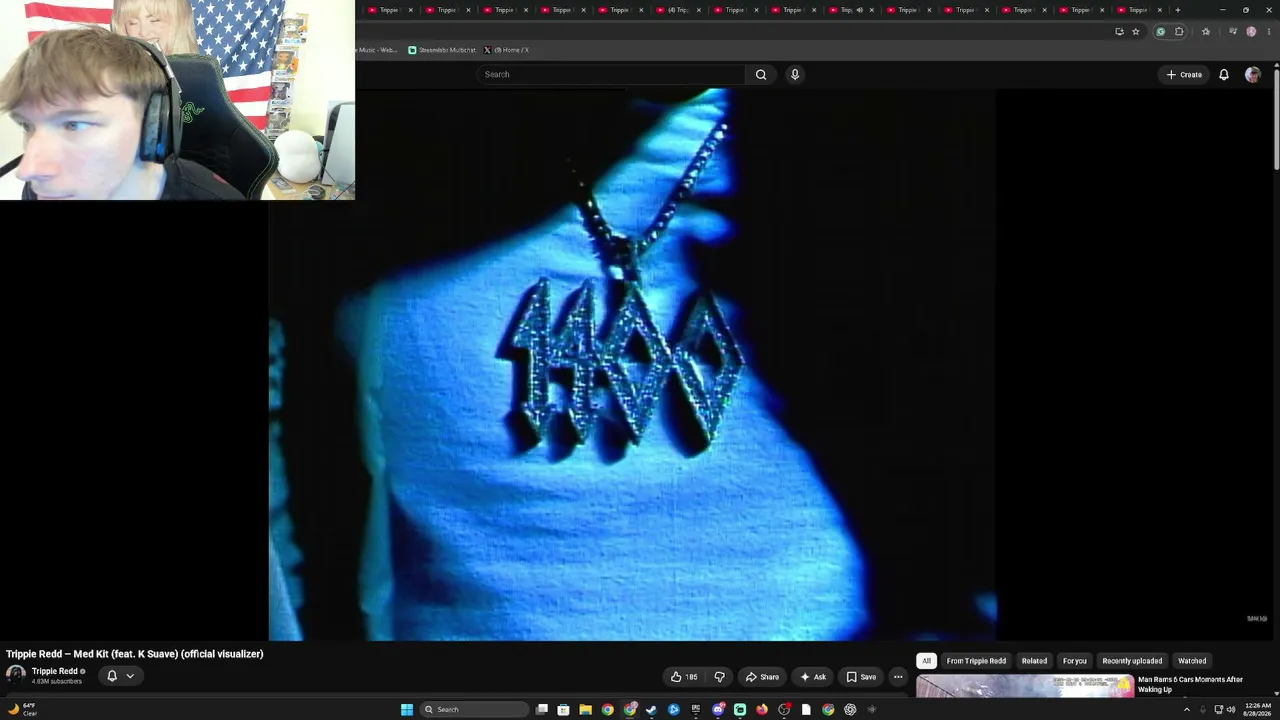
Task: Toggle the system tray volume icon
Action: tap(1231, 710)
